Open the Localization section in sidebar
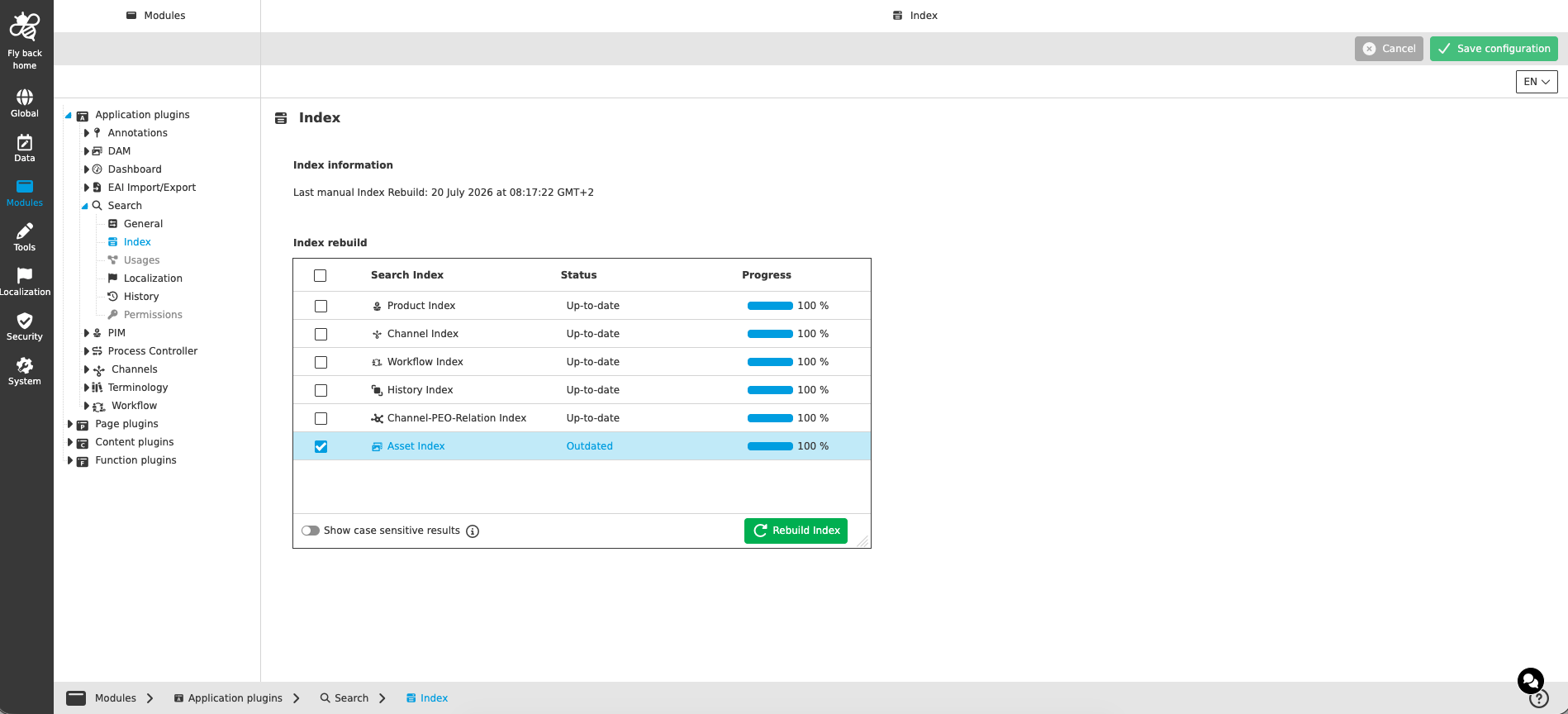 click(25, 282)
